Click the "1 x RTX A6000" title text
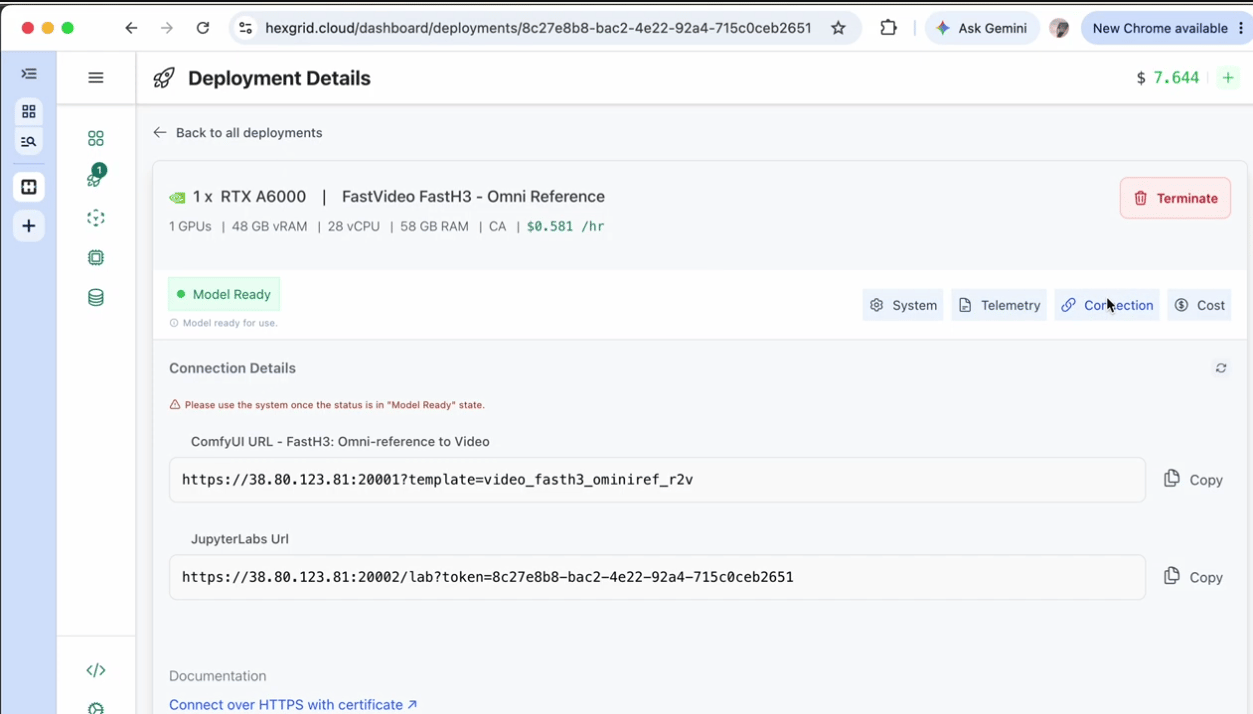Screen dimensions: 1253x714 point(250,197)
